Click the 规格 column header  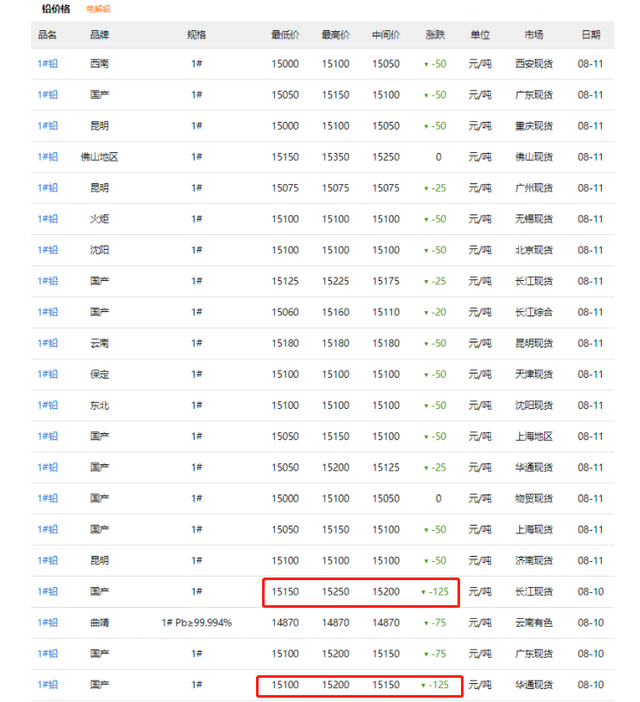(x=196, y=35)
